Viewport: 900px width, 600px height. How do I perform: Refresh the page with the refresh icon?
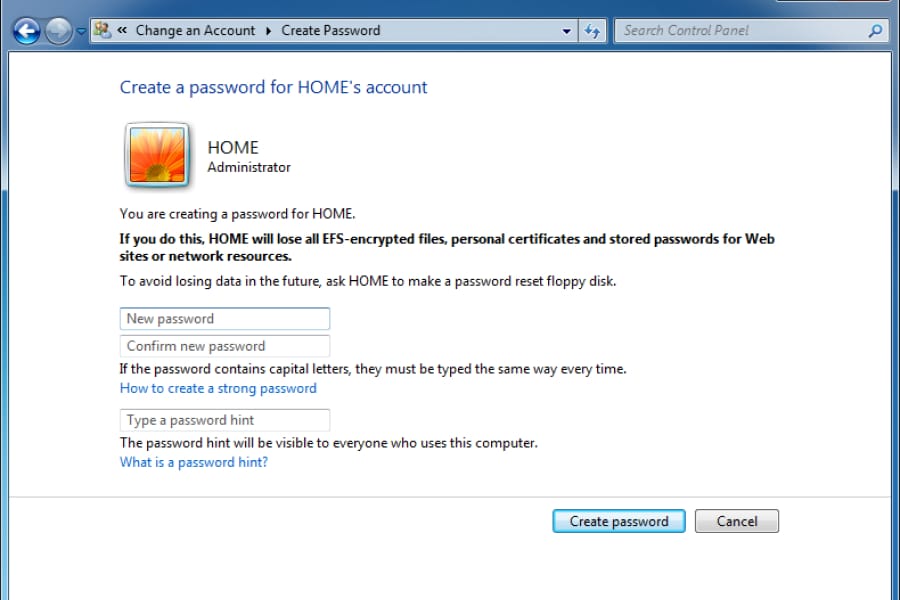592,31
